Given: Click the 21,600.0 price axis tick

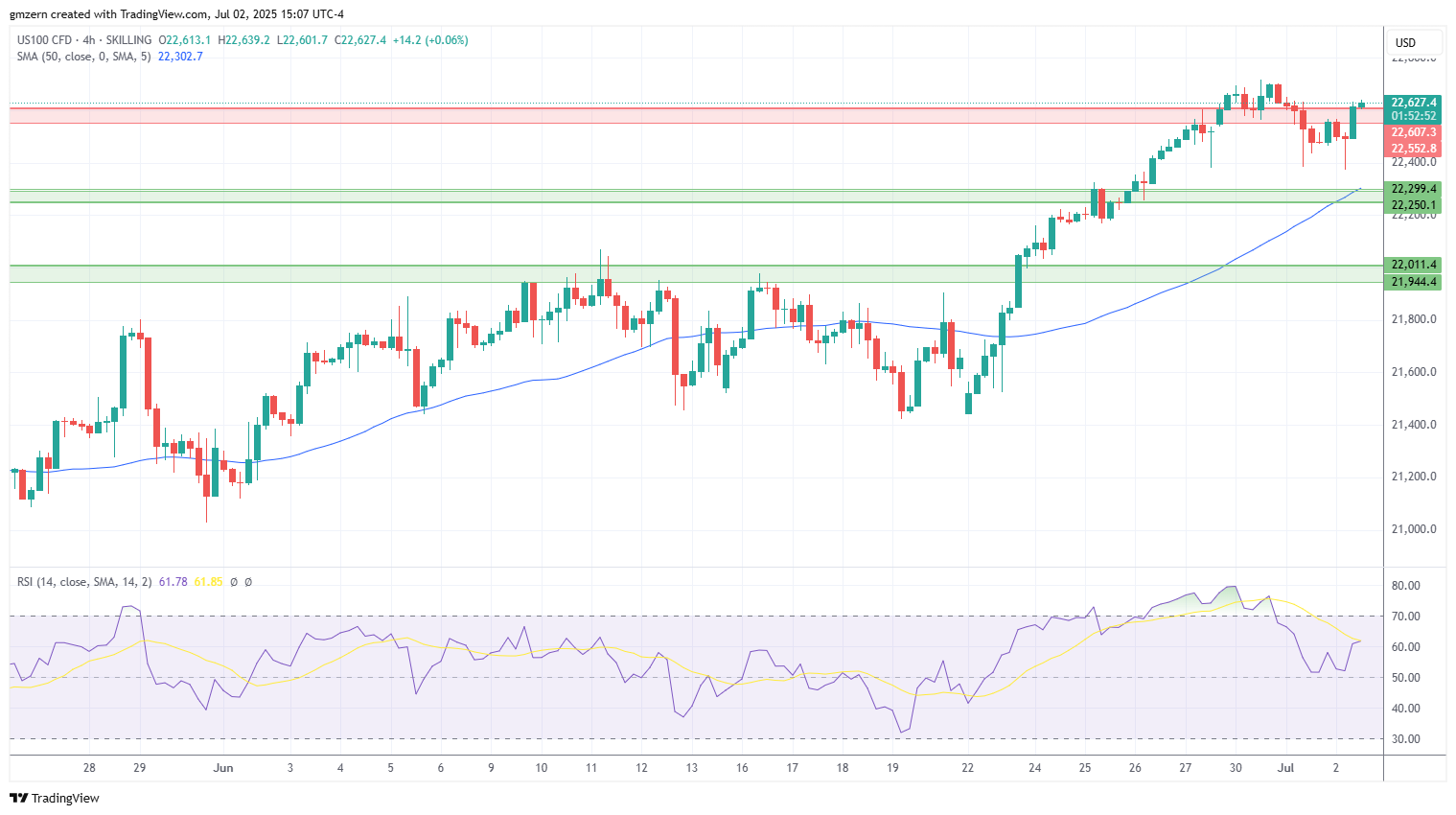Looking at the screenshot, I should click(1414, 372).
